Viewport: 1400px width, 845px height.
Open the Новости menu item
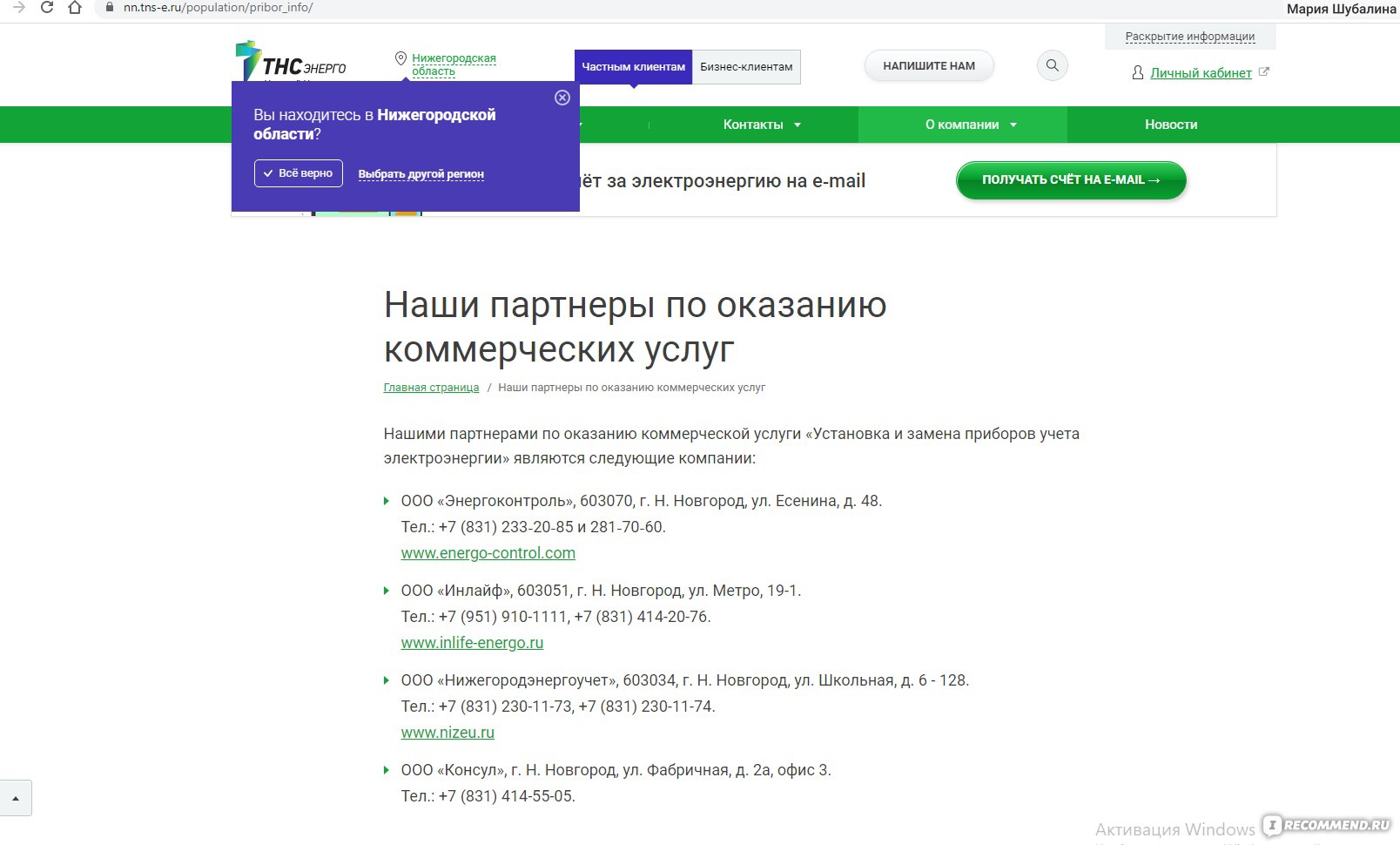pyautogui.click(x=1171, y=125)
